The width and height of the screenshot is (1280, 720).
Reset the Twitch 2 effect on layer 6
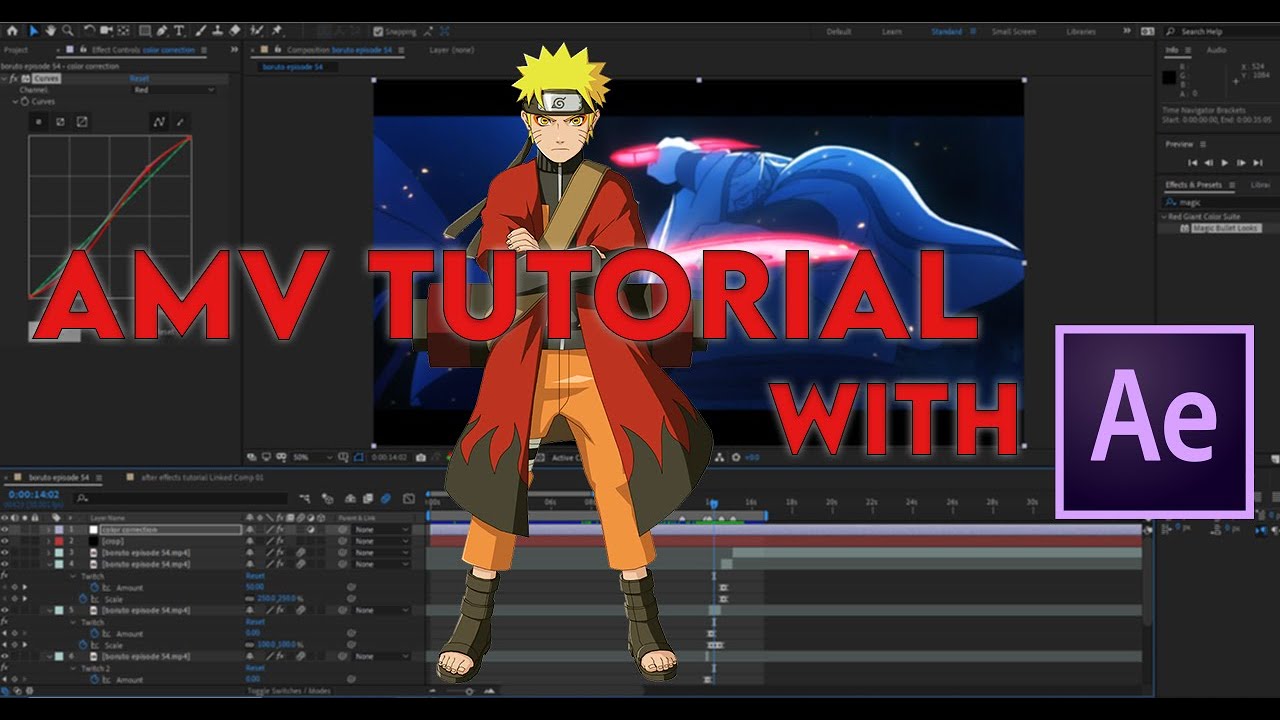[x=255, y=668]
